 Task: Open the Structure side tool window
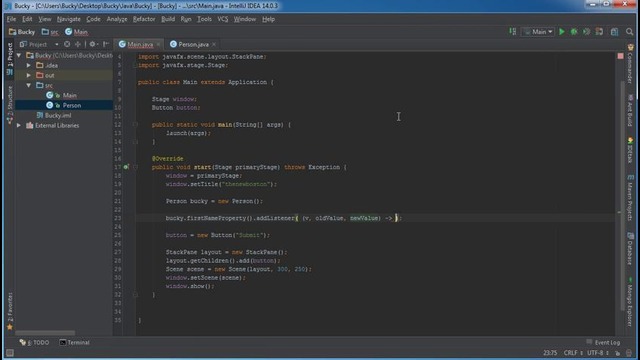tap(10, 104)
